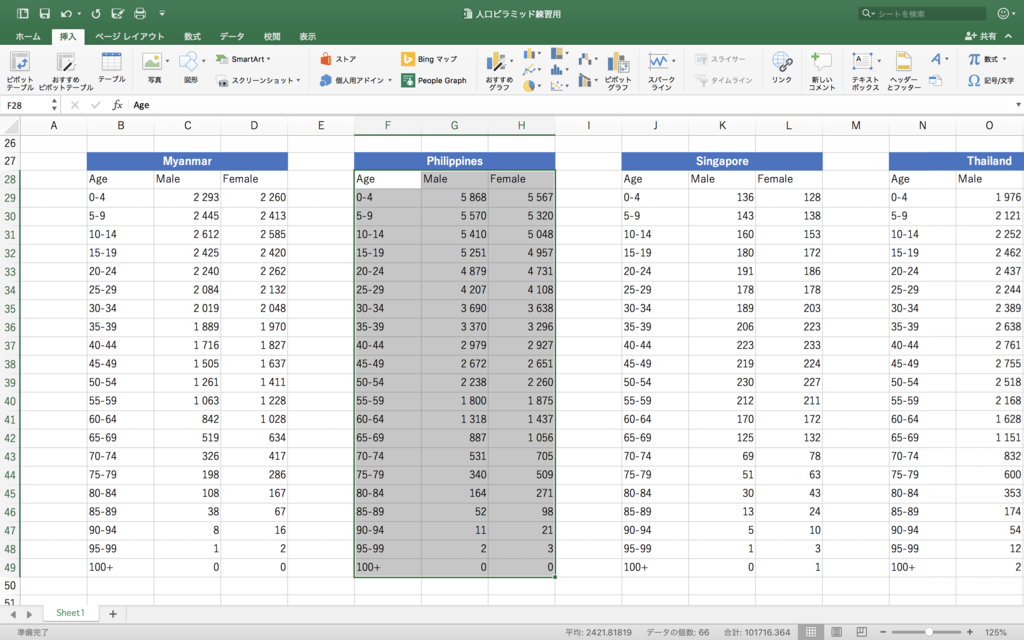Open the スクリーンショット dropdown

298,80
